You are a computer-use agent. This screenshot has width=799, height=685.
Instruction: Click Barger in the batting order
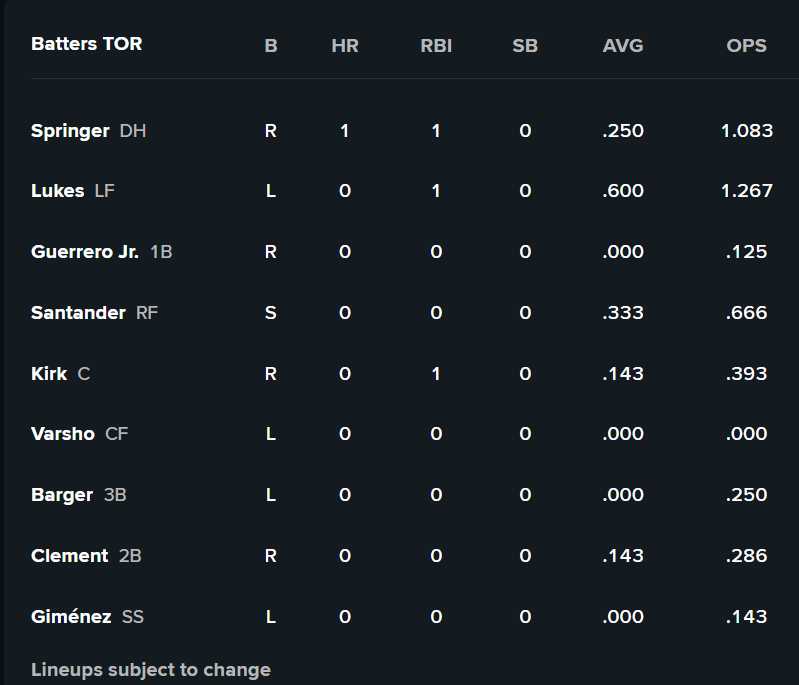point(62,495)
